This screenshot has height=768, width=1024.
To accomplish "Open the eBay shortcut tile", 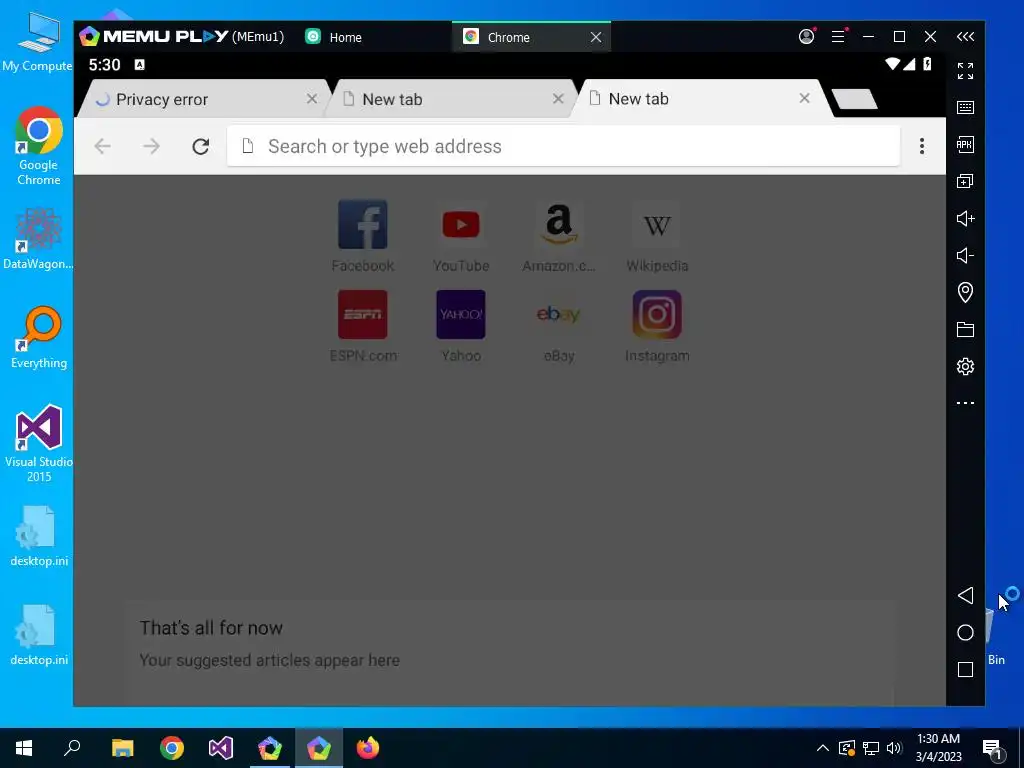I will pyautogui.click(x=559, y=327).
